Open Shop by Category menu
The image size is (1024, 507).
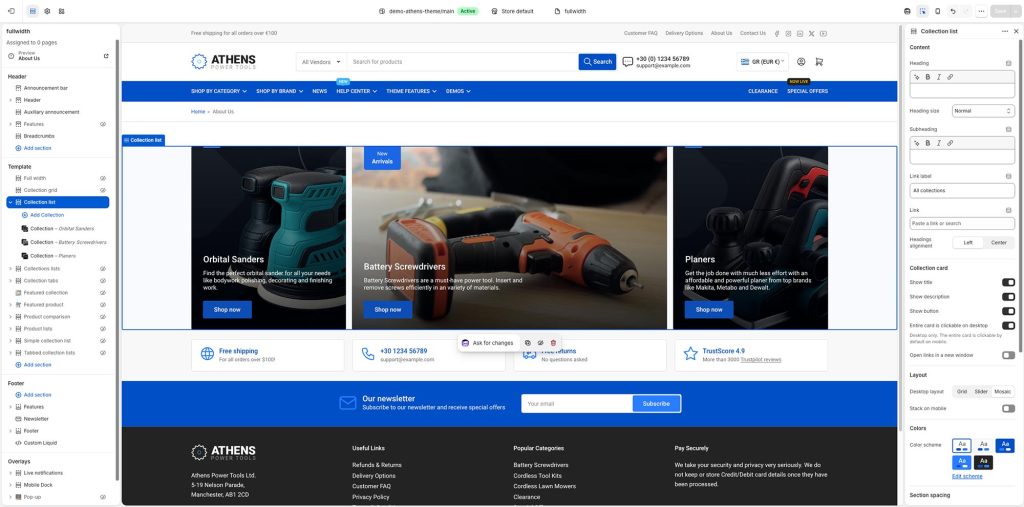(x=219, y=91)
